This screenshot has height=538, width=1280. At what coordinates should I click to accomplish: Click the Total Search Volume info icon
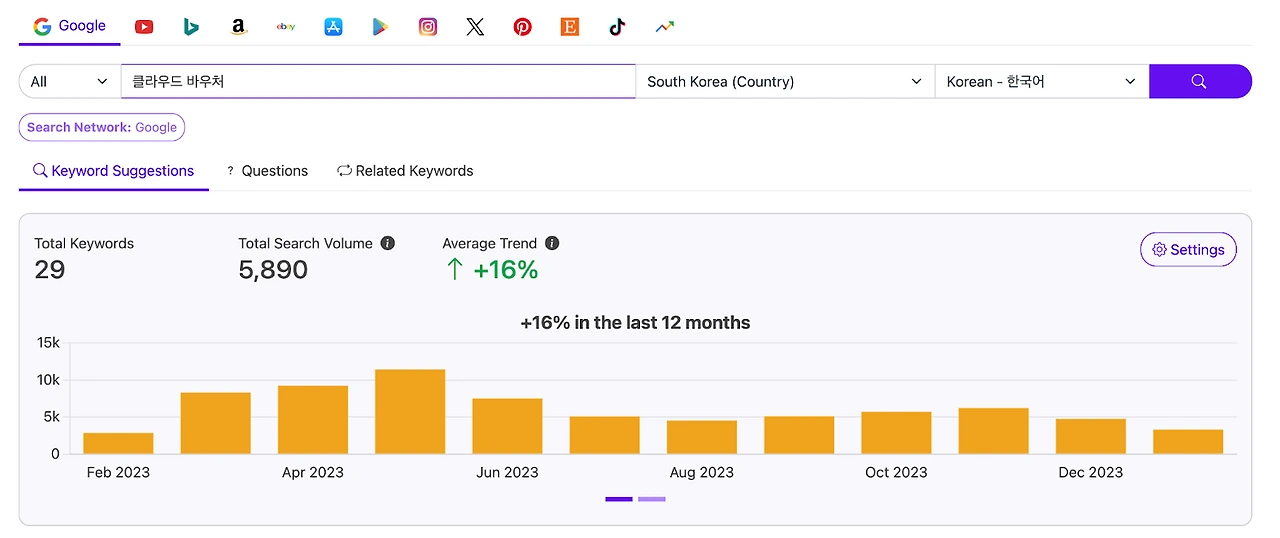tap(388, 243)
